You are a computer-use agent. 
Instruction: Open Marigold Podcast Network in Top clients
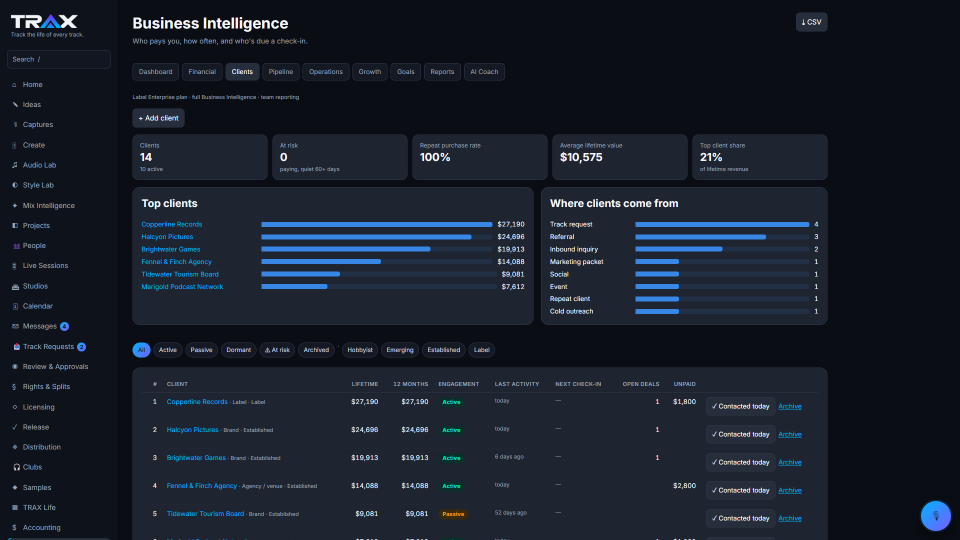click(182, 287)
